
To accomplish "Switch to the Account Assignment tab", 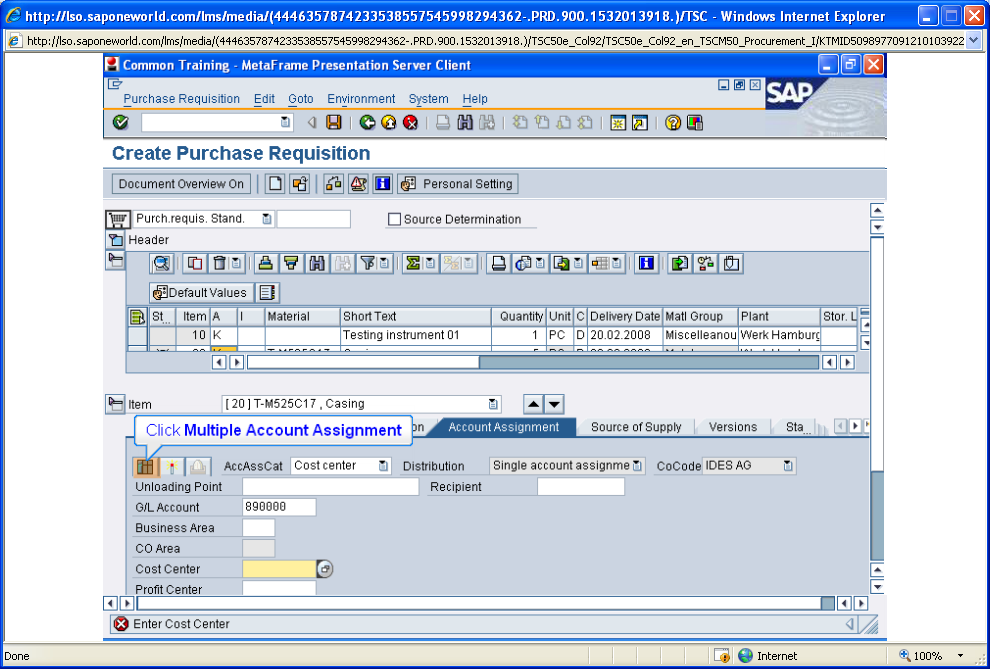I will coord(504,427).
